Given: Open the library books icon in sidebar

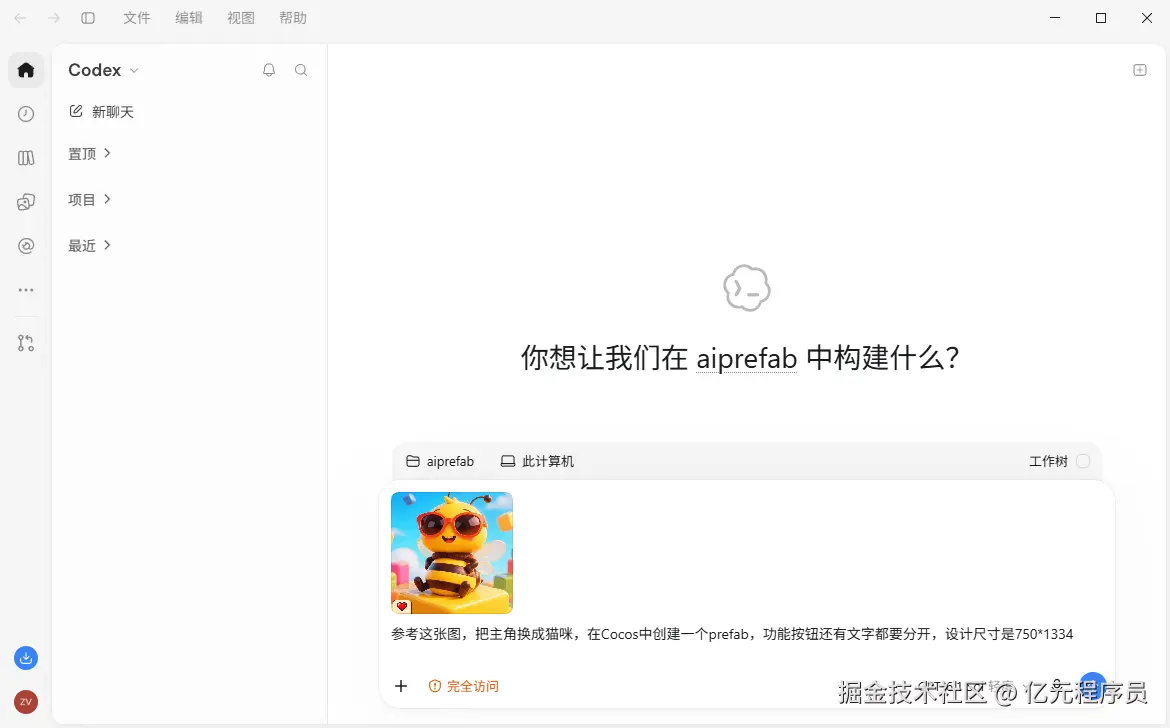Looking at the screenshot, I should pyautogui.click(x=26, y=157).
